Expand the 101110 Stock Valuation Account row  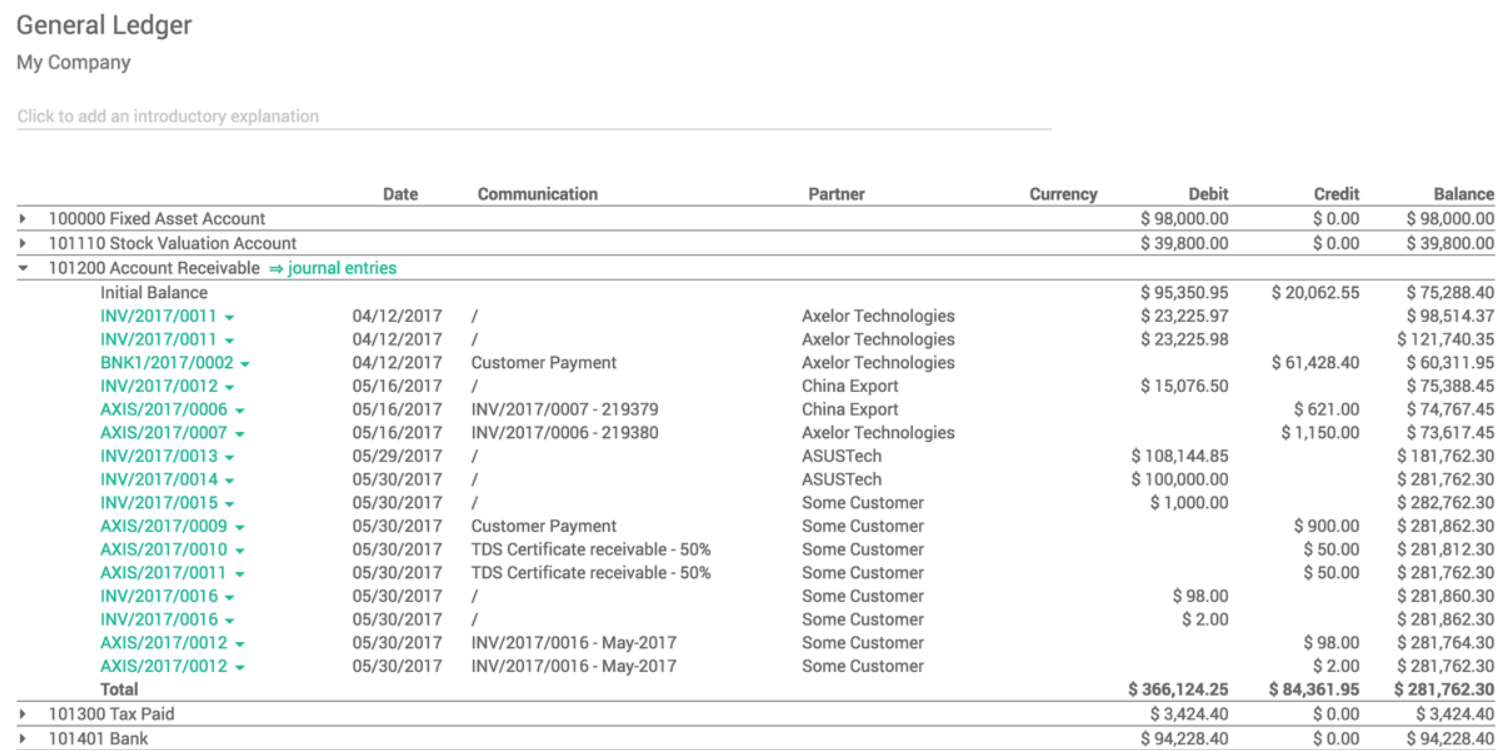tap(23, 243)
